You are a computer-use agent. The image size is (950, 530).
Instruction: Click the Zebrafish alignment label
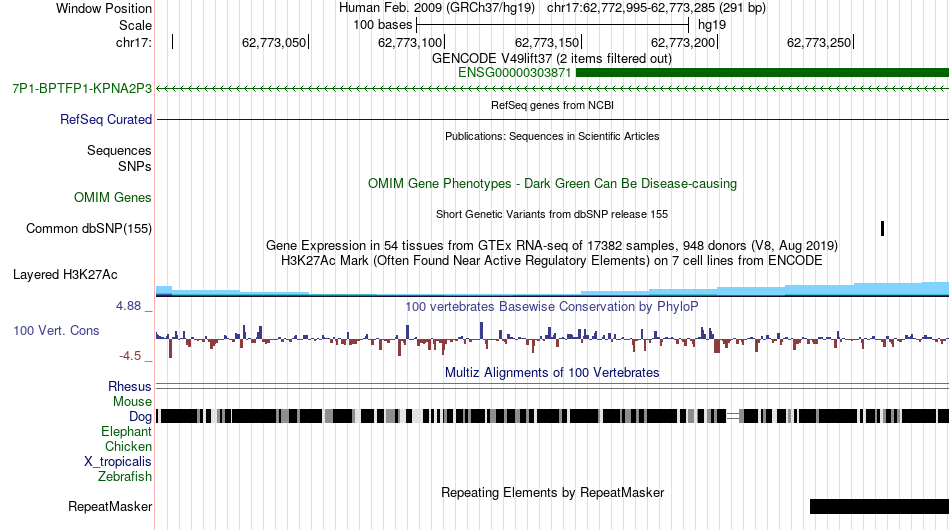125,477
